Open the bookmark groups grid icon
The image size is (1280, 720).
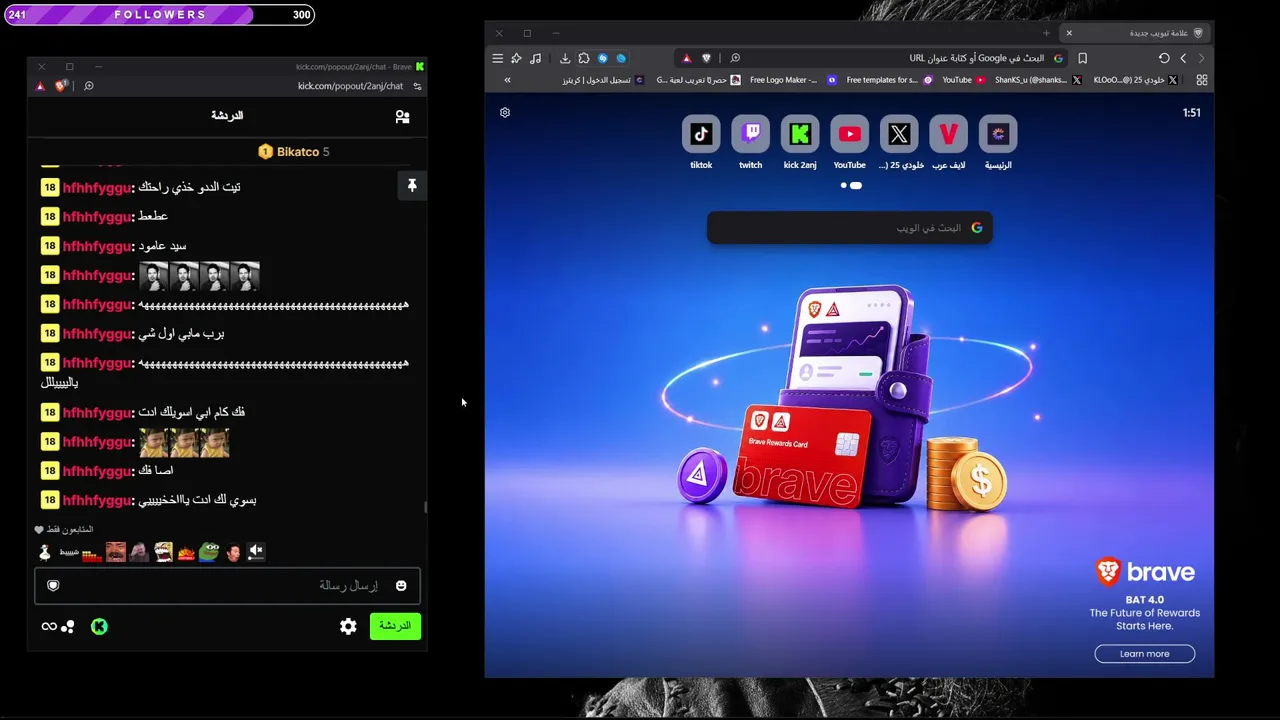1202,80
